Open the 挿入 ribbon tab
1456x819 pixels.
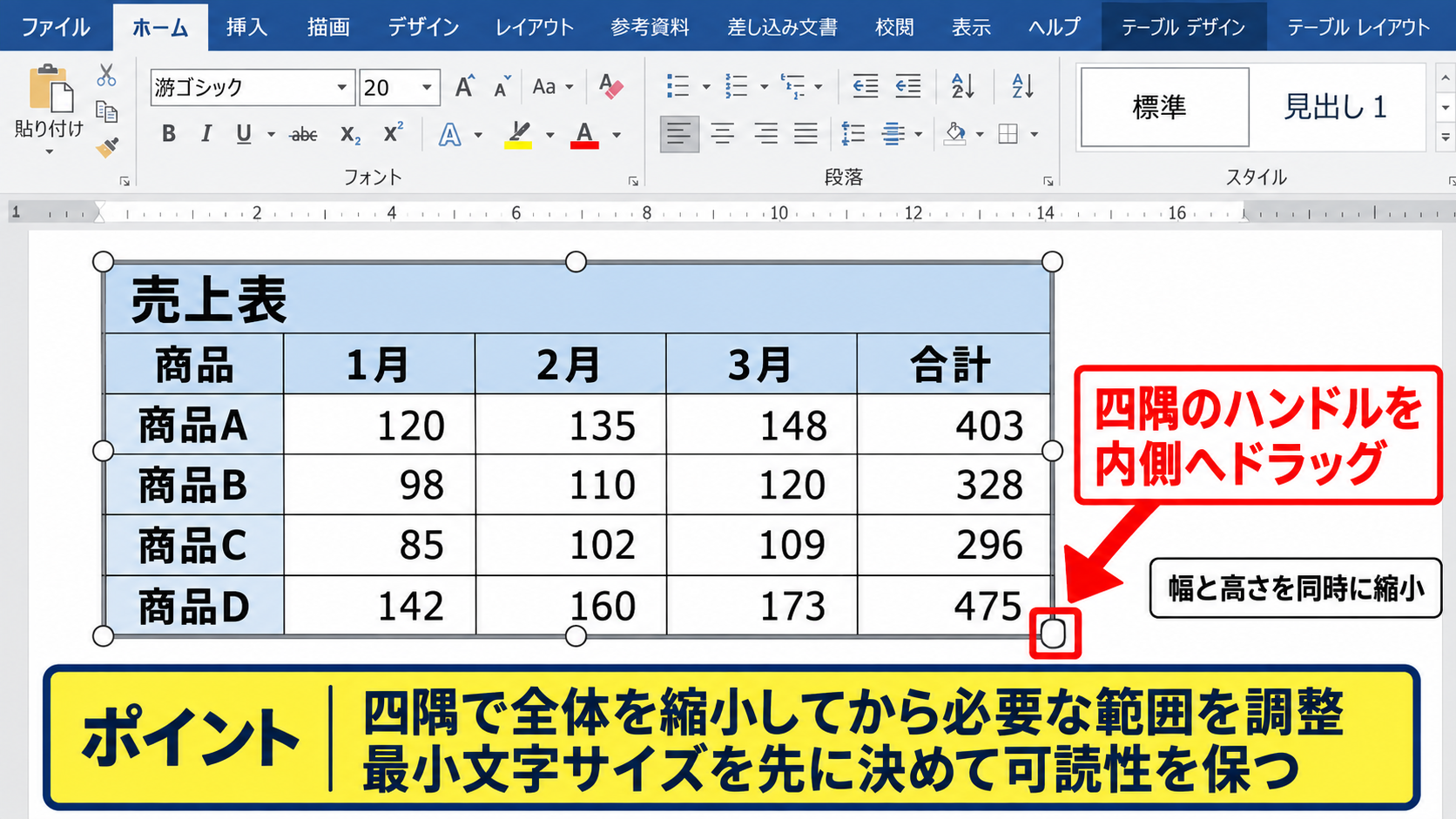coord(246,27)
